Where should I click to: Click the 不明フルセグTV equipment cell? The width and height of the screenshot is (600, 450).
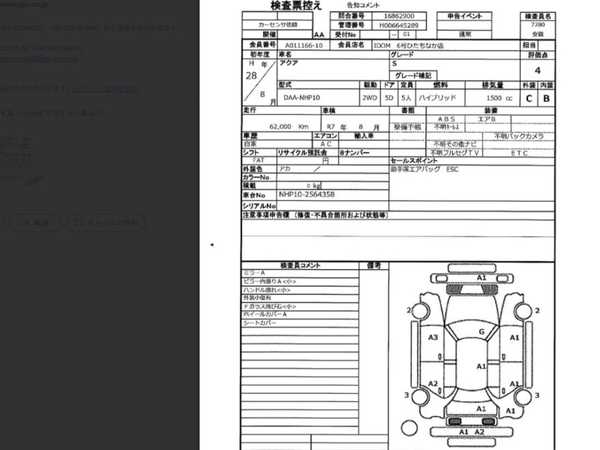click(x=455, y=153)
